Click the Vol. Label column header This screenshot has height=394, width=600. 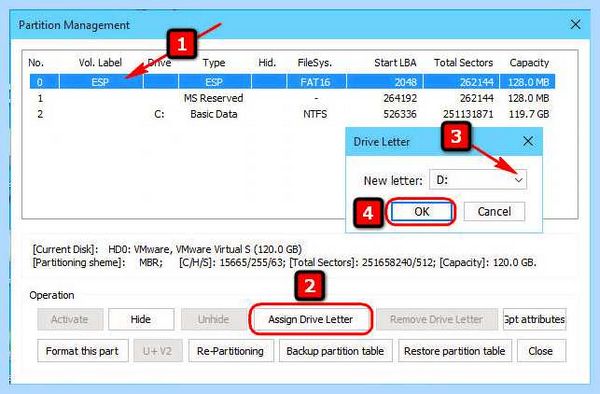point(100,63)
